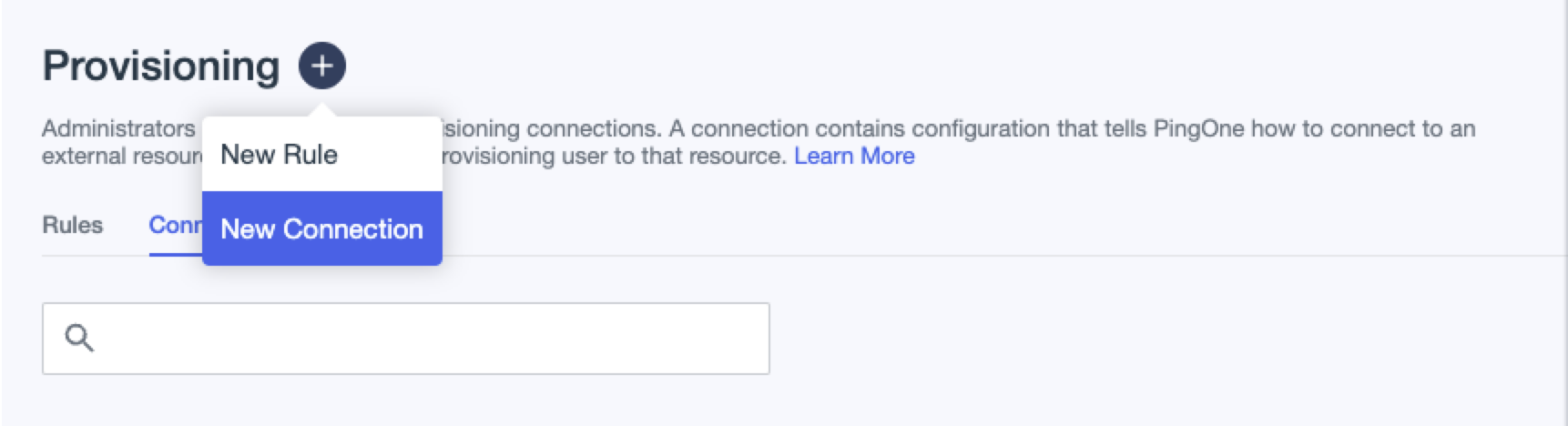Focus the empty search input field

[428, 339]
